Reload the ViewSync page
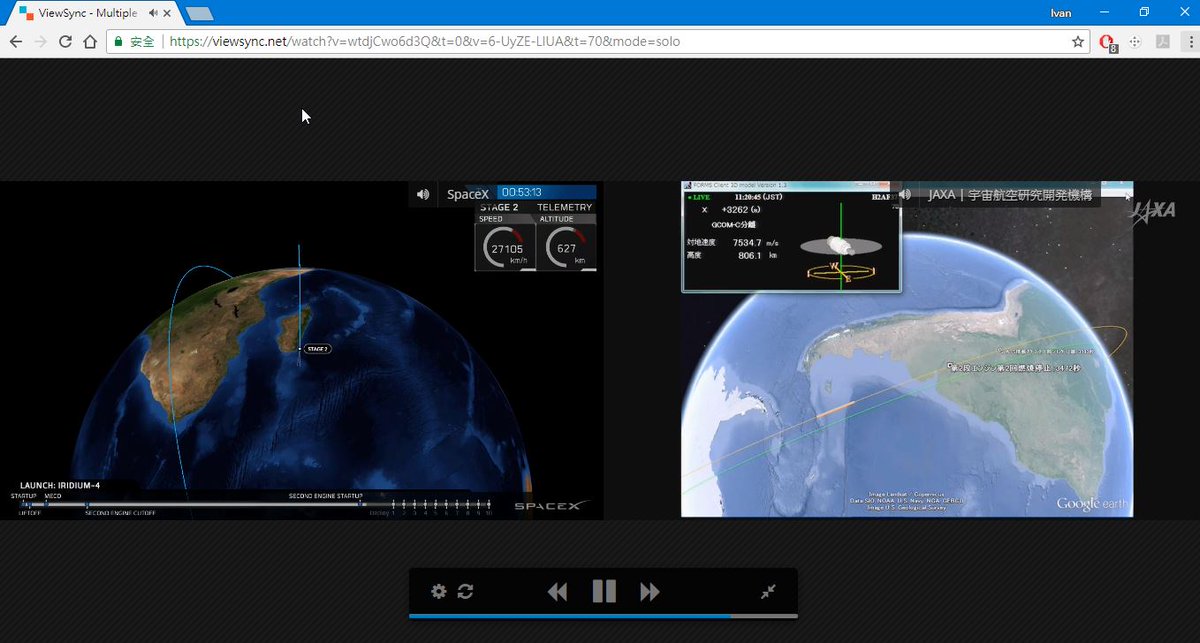 66,42
